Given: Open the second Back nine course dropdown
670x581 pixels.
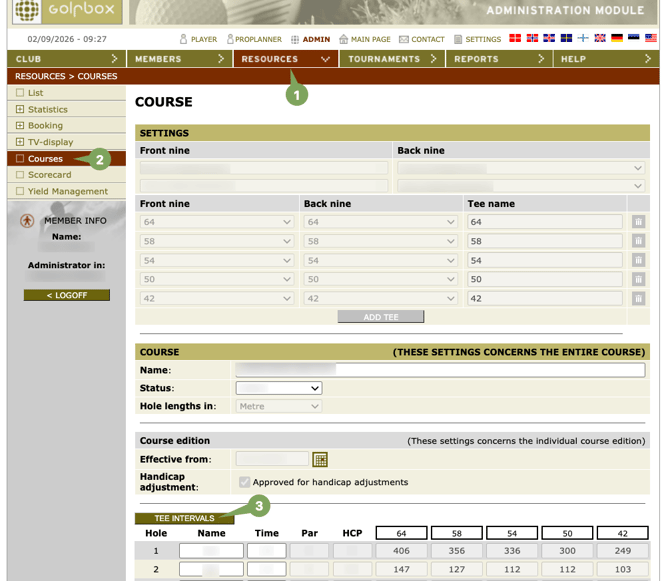Looking at the screenshot, I should tap(521, 186).
